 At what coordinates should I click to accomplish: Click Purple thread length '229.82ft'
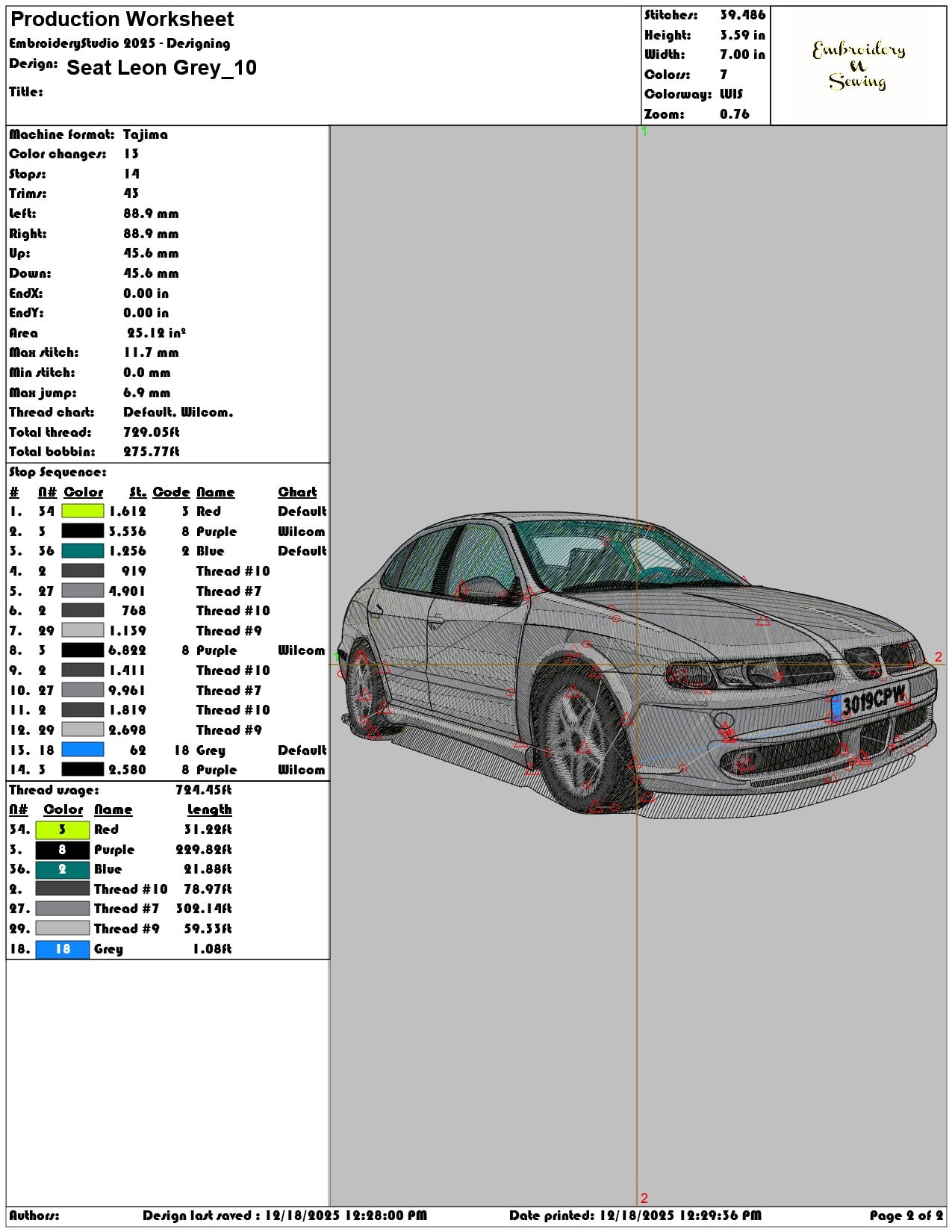[203, 850]
